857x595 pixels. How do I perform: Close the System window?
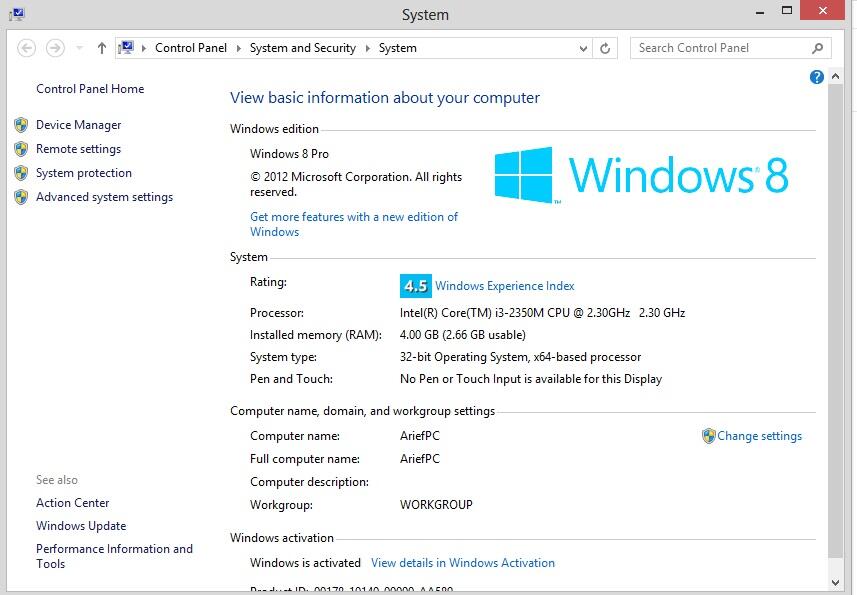pos(823,10)
